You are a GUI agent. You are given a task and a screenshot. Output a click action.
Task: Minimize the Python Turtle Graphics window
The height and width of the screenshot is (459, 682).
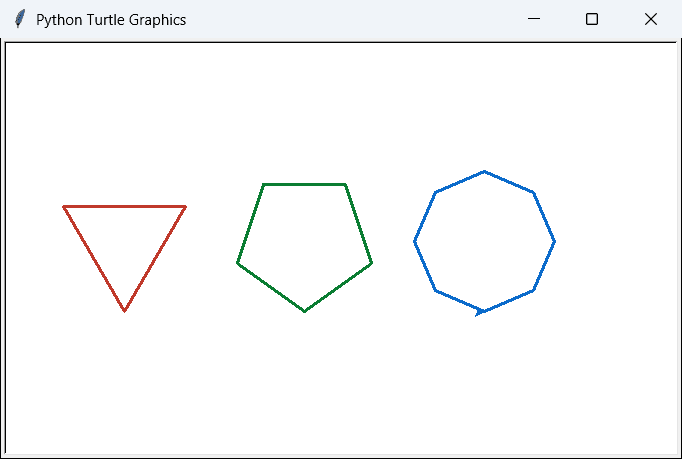coord(534,19)
